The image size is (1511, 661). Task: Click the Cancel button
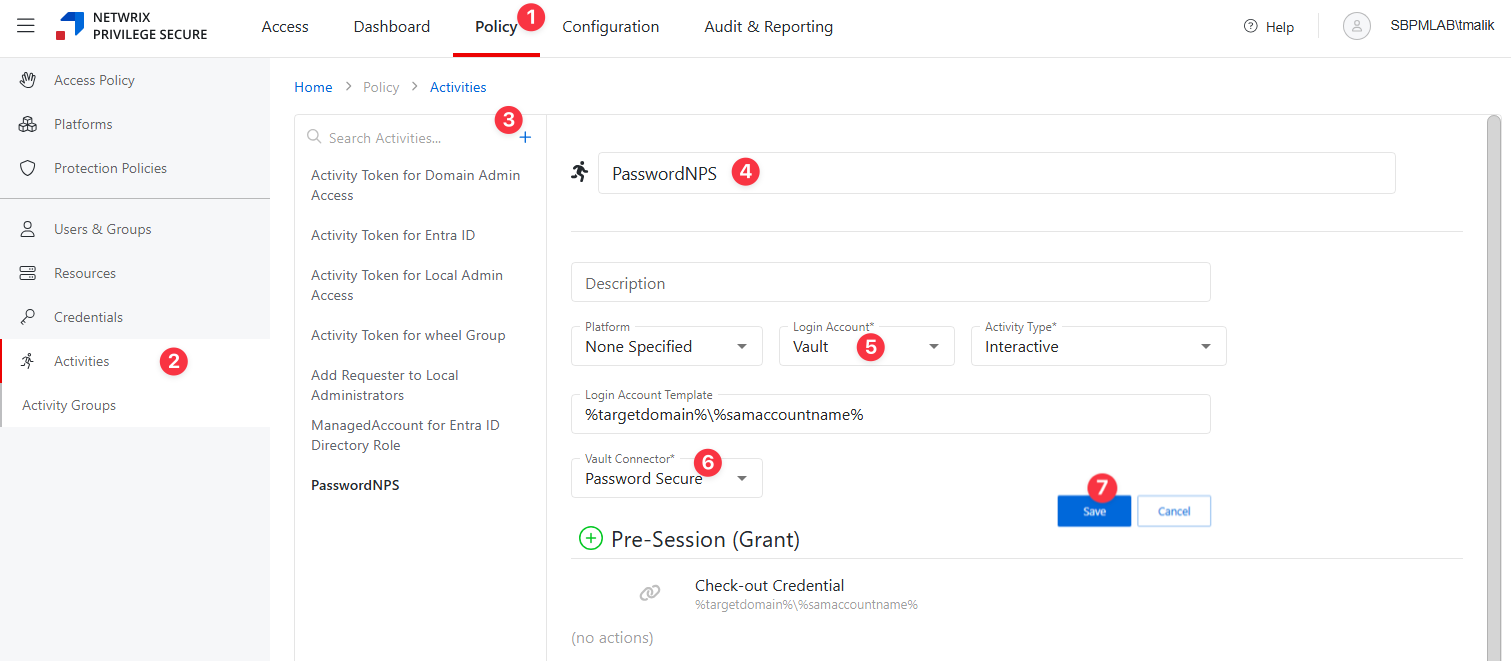pyautogui.click(x=1173, y=511)
